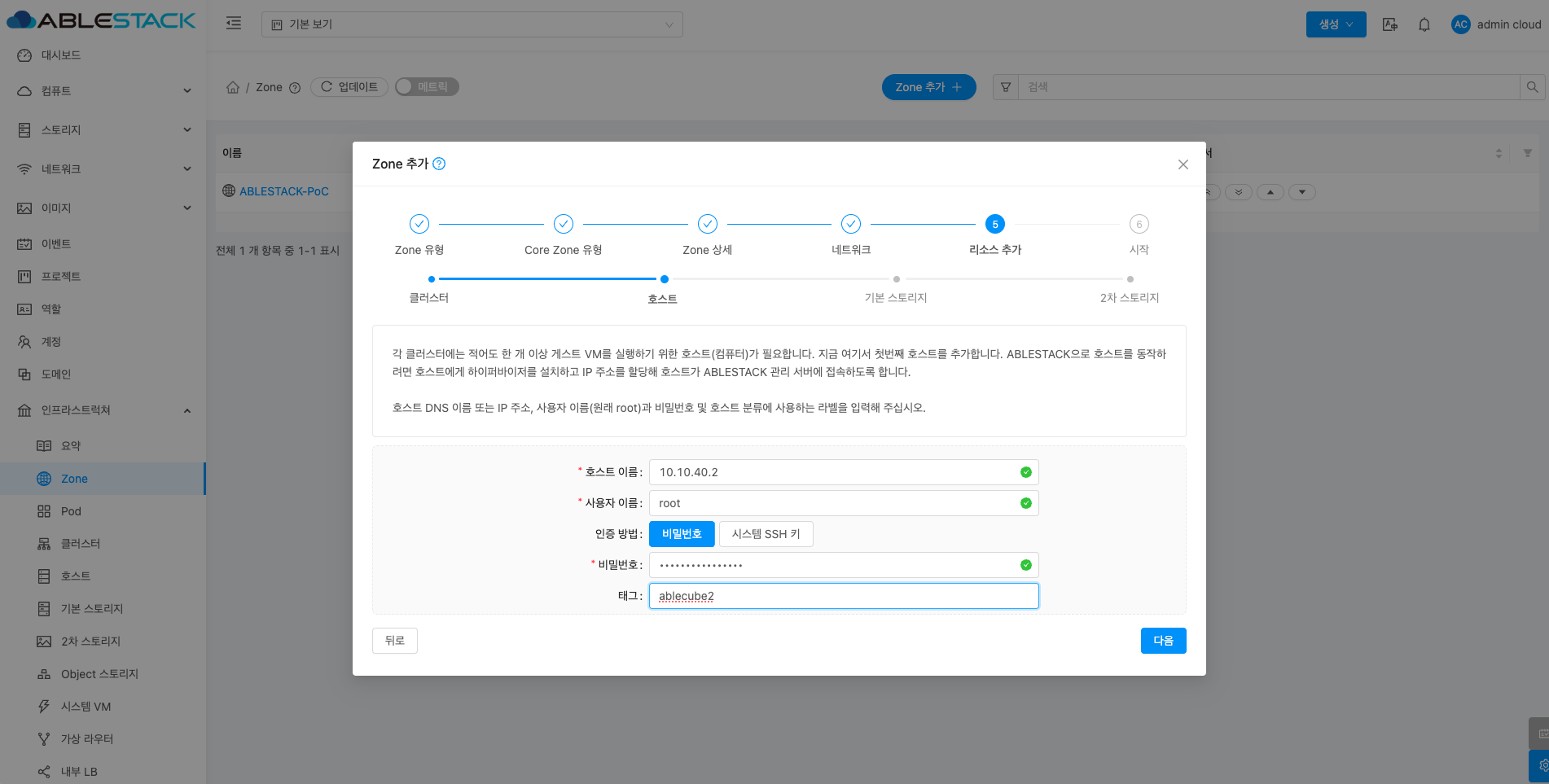Click the move-to-bottom double arrow in zone row
This screenshot has width=1549, height=784.
click(1239, 192)
